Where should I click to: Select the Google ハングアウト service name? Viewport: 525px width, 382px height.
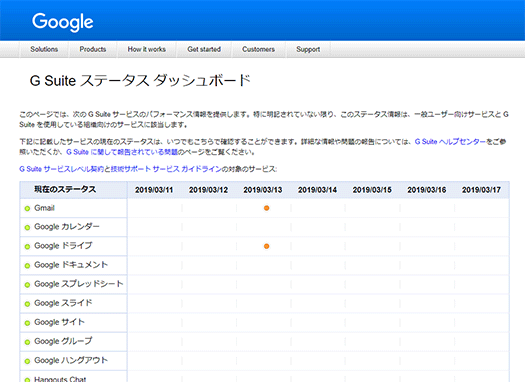click(x=71, y=360)
